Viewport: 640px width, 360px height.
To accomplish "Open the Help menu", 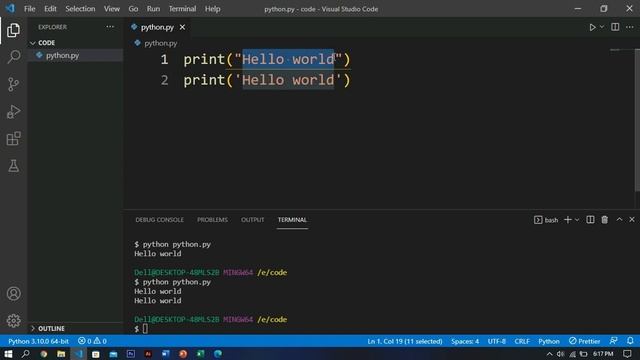I will [x=212, y=9].
